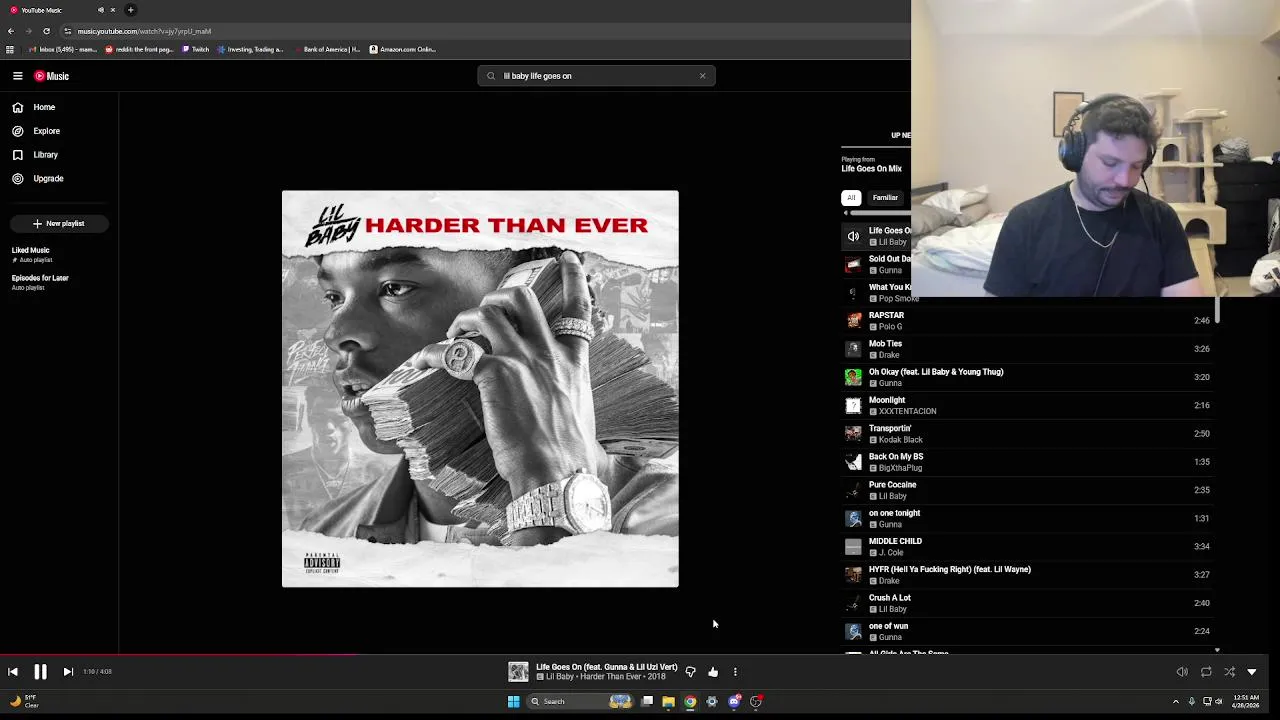Open a new browser tab
1280x720 pixels.
[x=130, y=10]
